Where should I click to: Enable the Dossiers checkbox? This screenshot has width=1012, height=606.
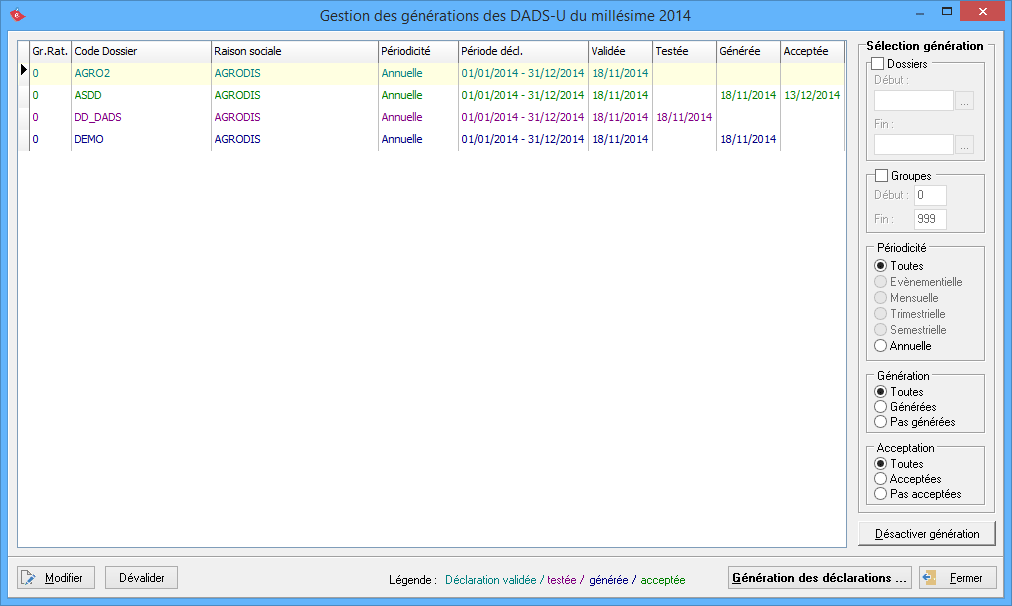[880, 64]
